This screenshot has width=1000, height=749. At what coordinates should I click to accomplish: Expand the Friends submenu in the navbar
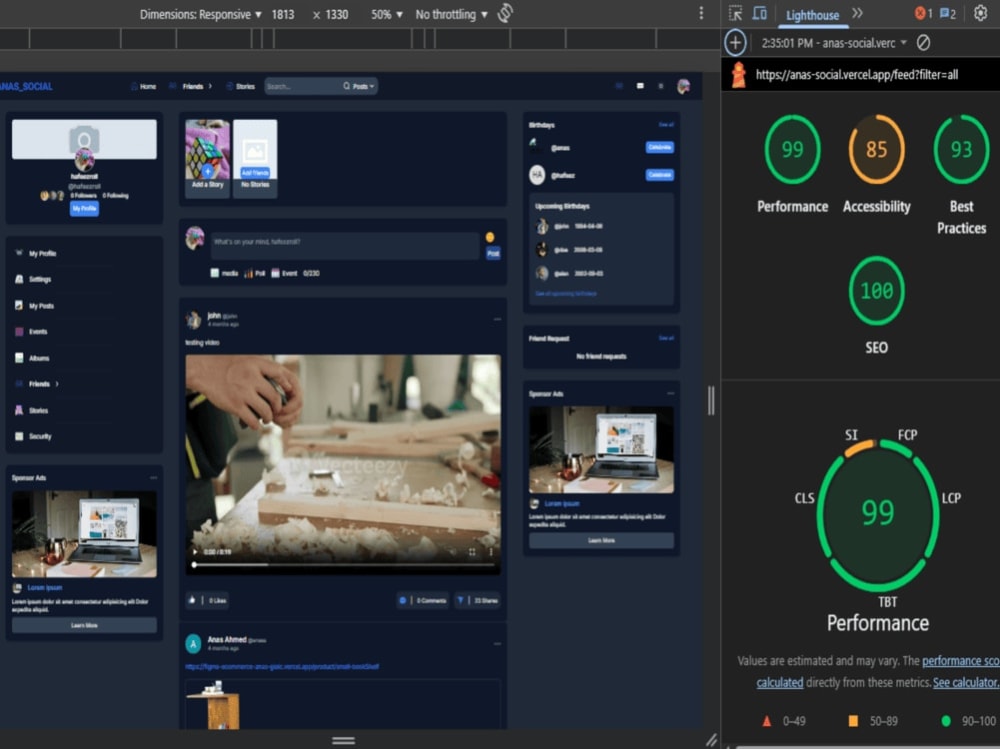click(x=210, y=86)
